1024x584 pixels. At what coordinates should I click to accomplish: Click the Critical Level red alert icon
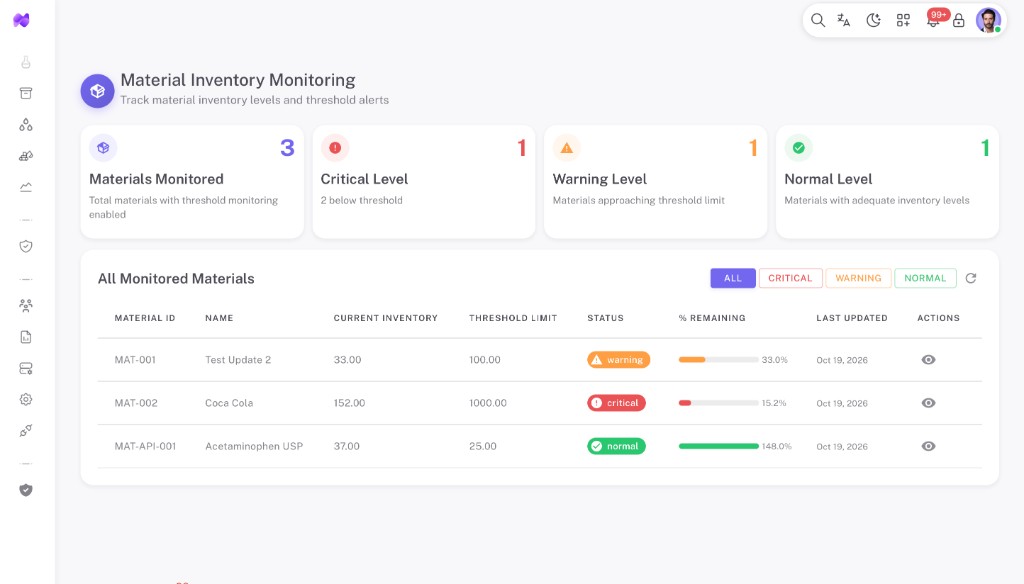tap(335, 148)
